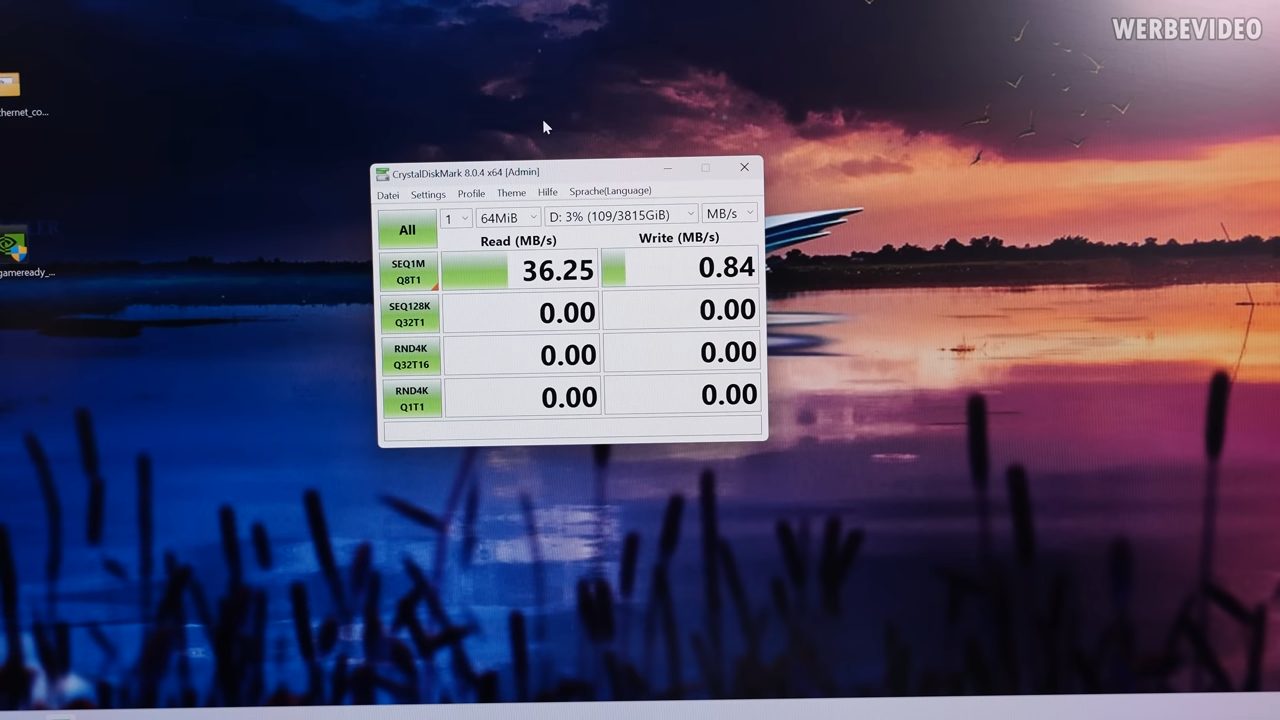Screen dimensions: 1280x720
Task: Run the RND4K Q32T16 test
Action: [411, 357]
